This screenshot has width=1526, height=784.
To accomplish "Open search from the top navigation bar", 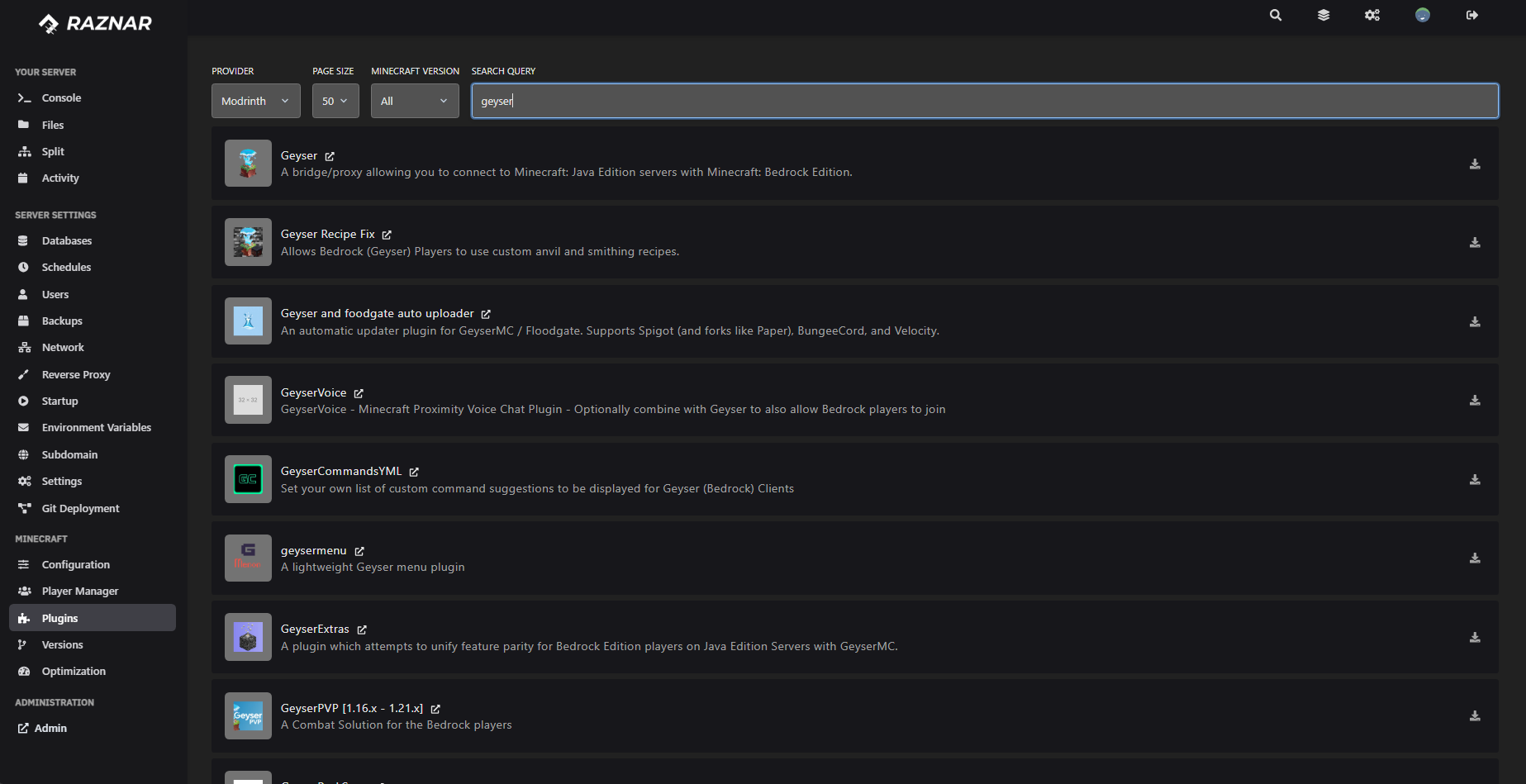I will click(x=1275, y=15).
